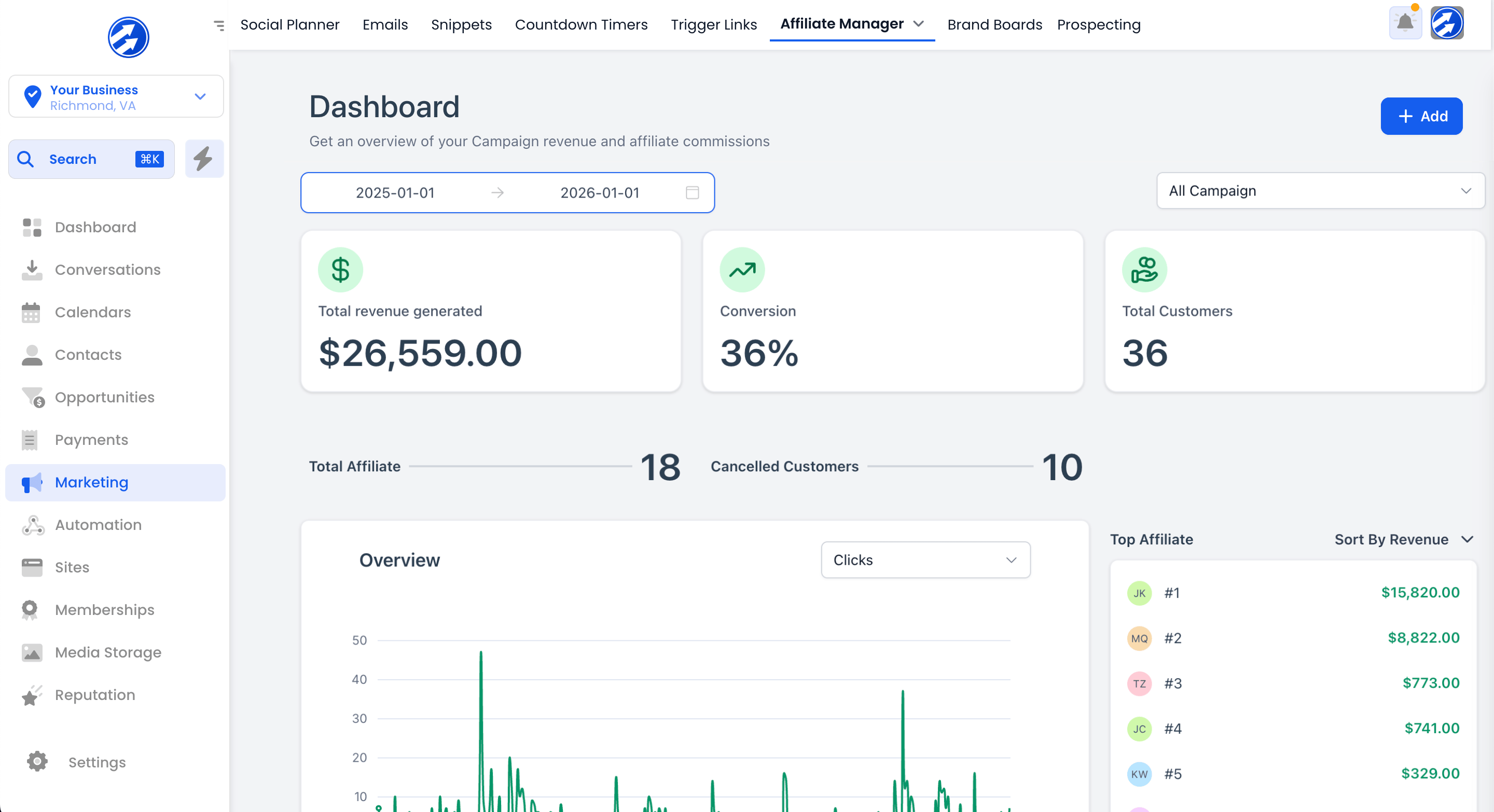Open Automation from the sidebar

click(x=98, y=525)
